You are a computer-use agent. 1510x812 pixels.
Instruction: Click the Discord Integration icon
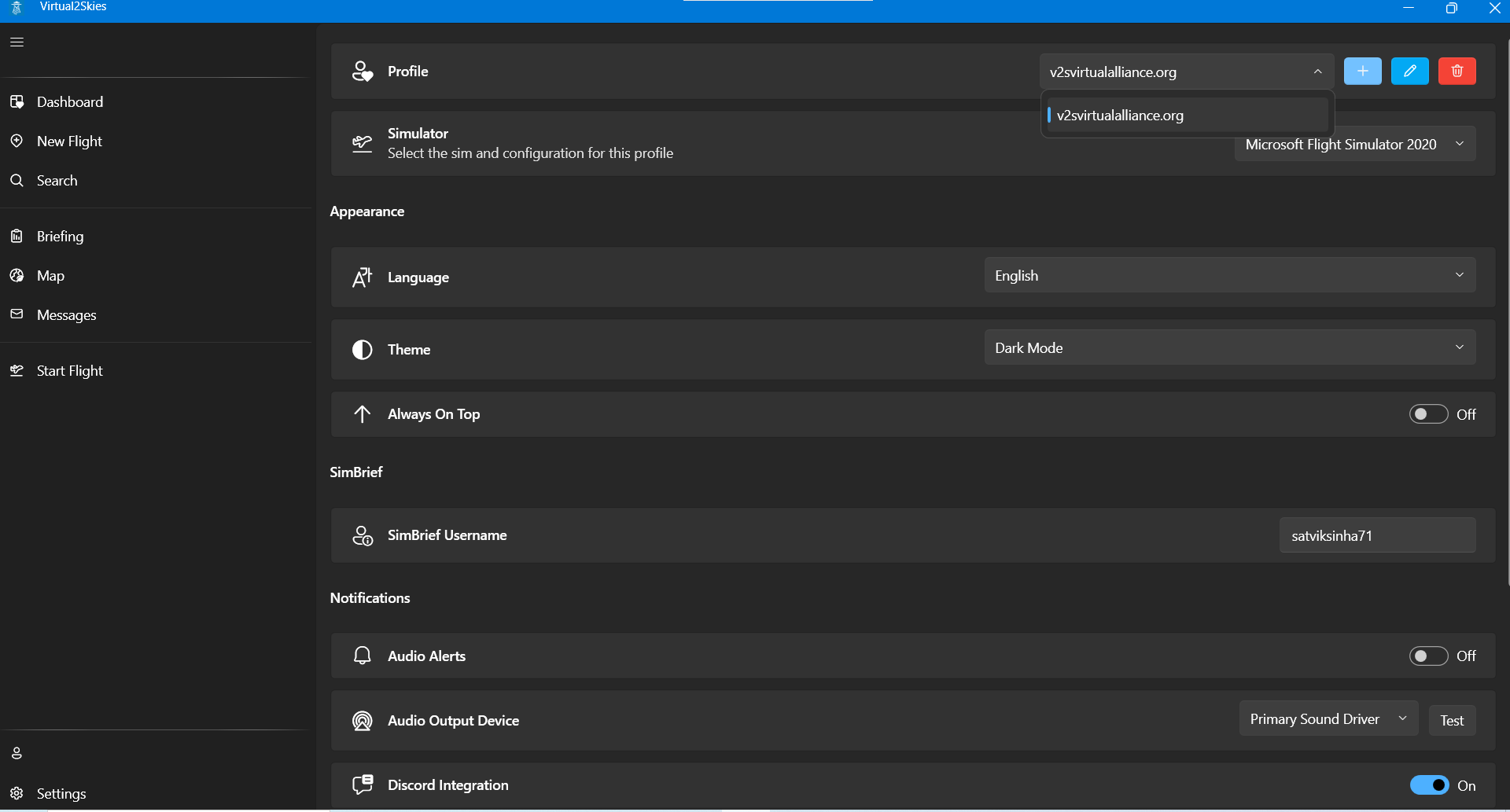(x=363, y=784)
